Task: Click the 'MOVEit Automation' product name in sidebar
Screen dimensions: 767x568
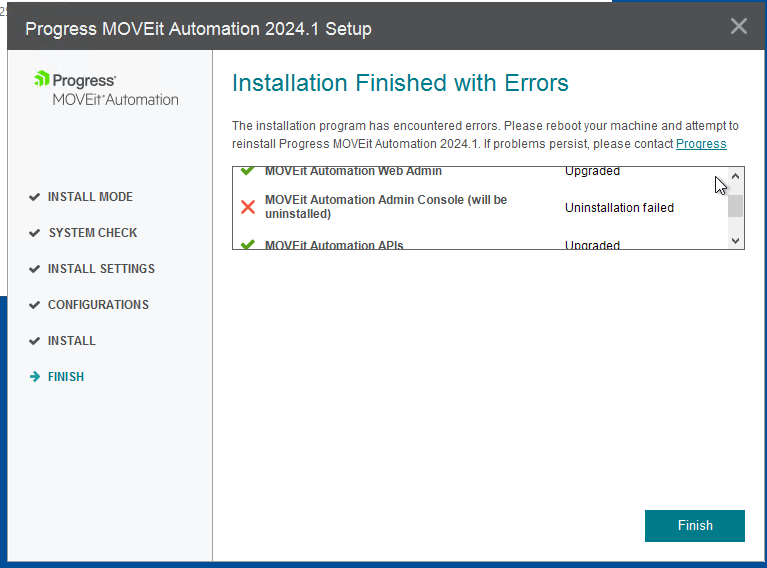Action: [115, 100]
